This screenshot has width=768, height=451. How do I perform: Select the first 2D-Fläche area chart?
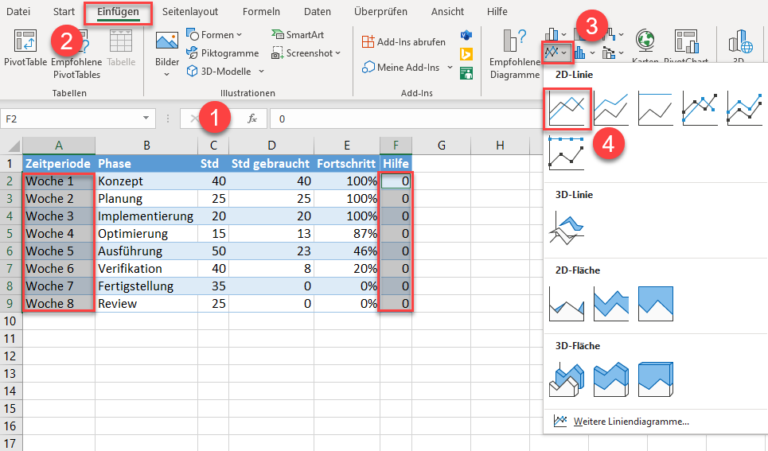(x=567, y=304)
